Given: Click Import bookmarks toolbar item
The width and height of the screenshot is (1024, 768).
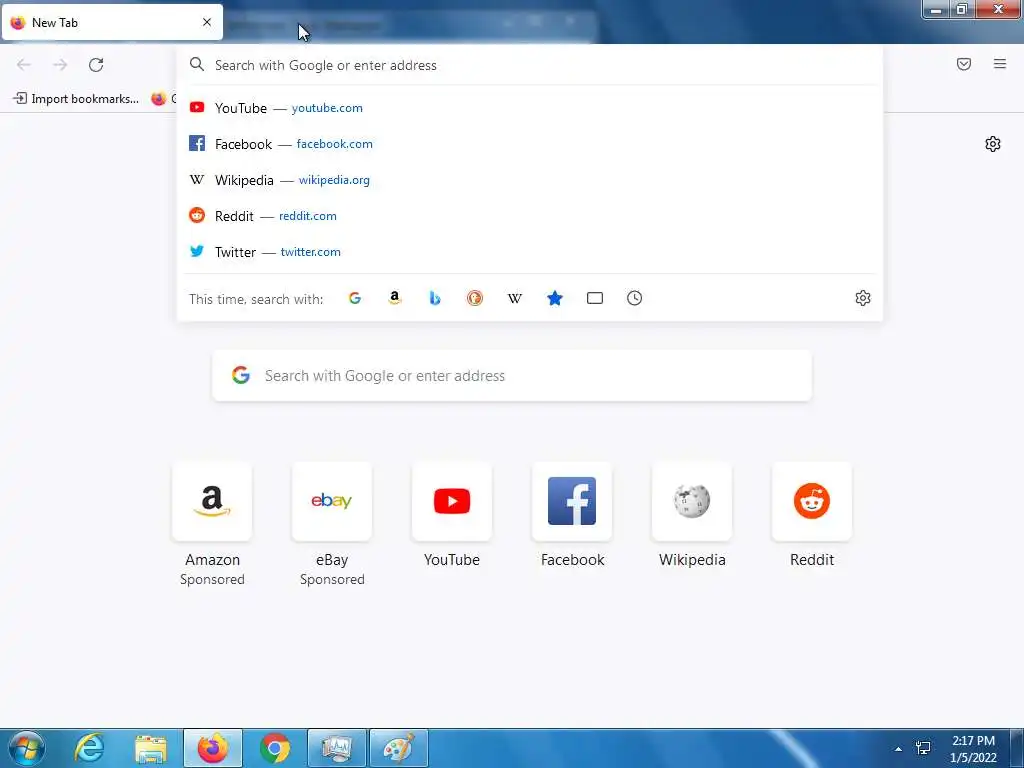Looking at the screenshot, I should pyautogui.click(x=76, y=99).
